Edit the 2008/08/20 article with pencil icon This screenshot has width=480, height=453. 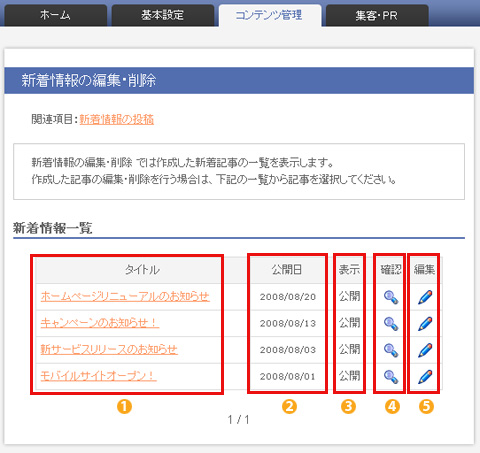coord(425,297)
